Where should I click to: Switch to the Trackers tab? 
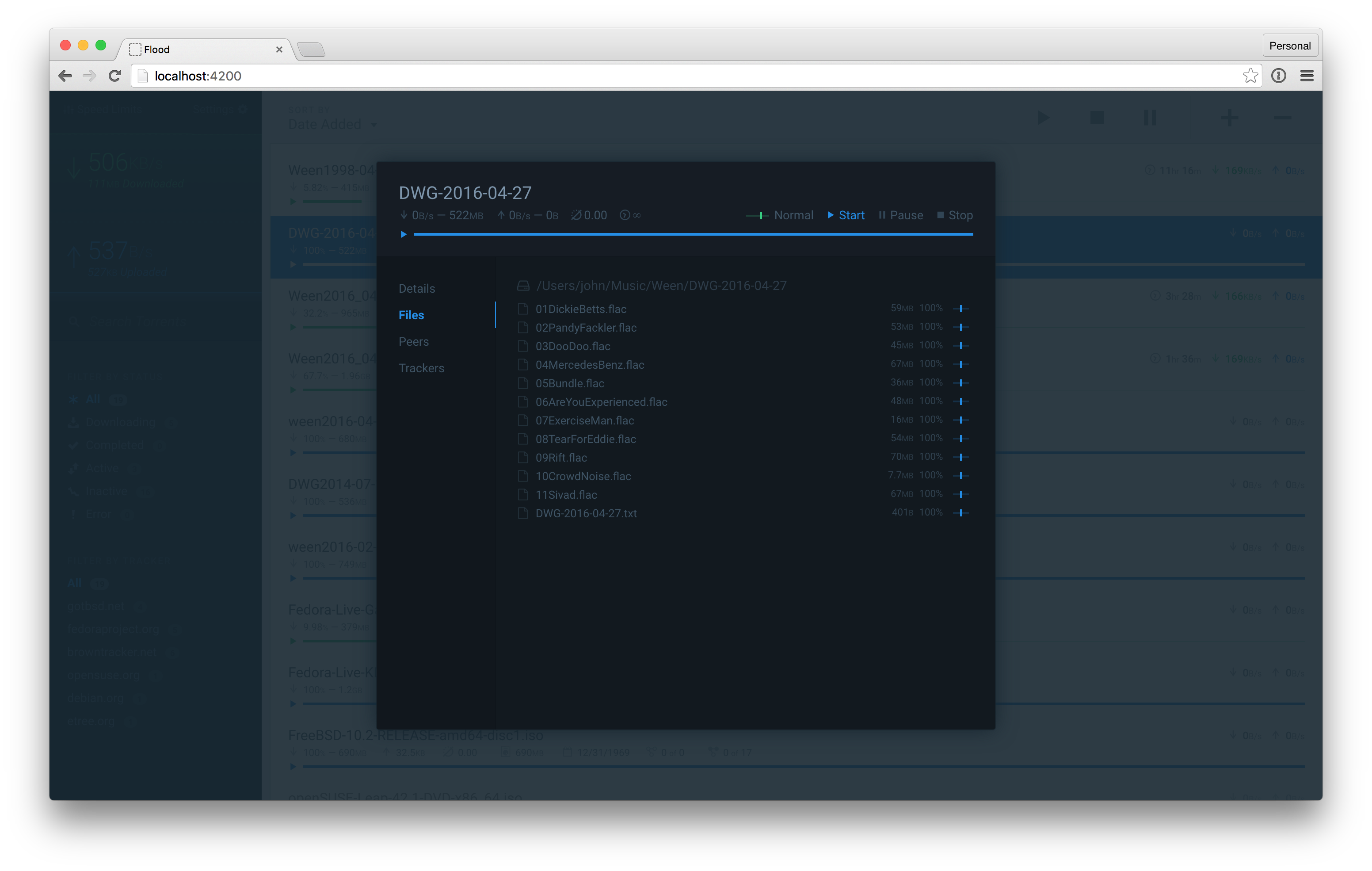point(421,368)
